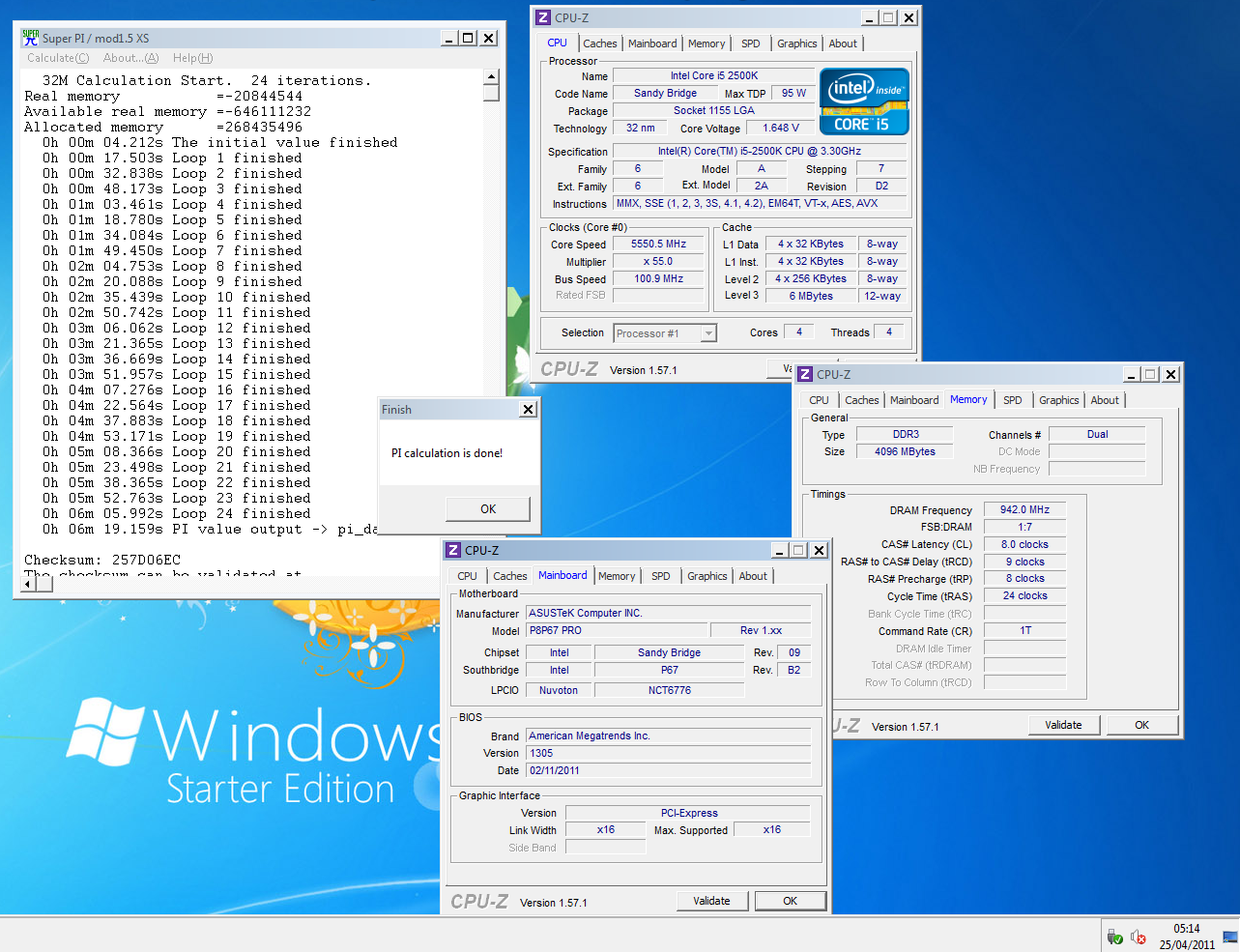Go to the Graphics tab in the ASUSTeK motherboard window
The width and height of the screenshot is (1240, 952).
[x=707, y=576]
